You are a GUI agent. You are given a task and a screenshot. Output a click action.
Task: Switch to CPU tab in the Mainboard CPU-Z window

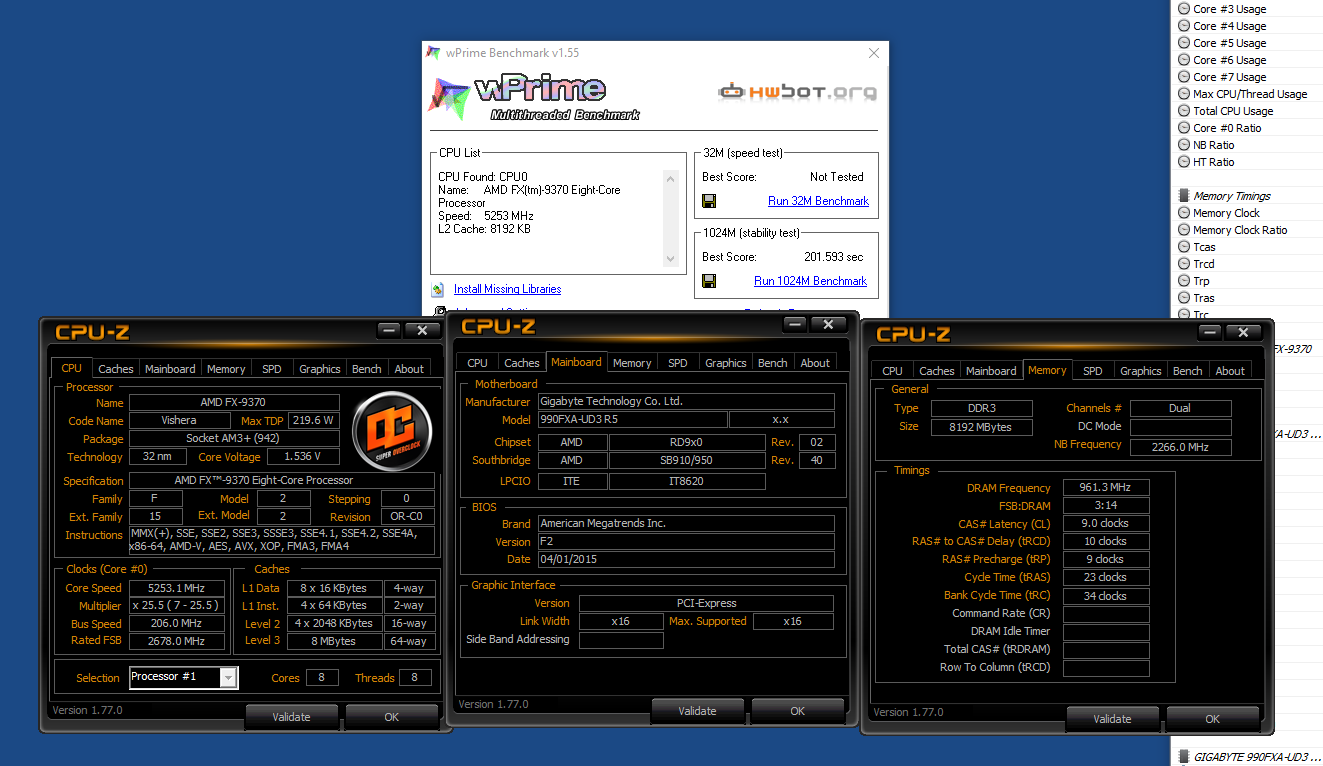pyautogui.click(x=478, y=363)
